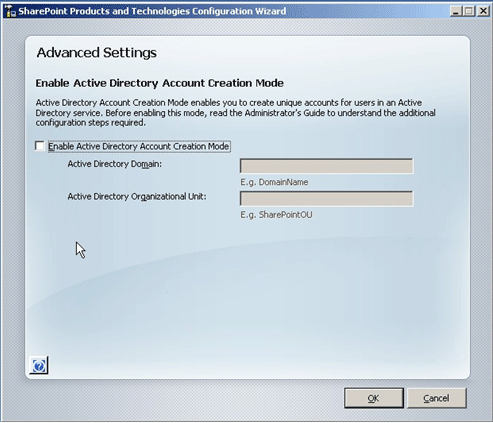Click the Maximize button in the title bar
The height and width of the screenshot is (423, 493).
pos(469,11)
